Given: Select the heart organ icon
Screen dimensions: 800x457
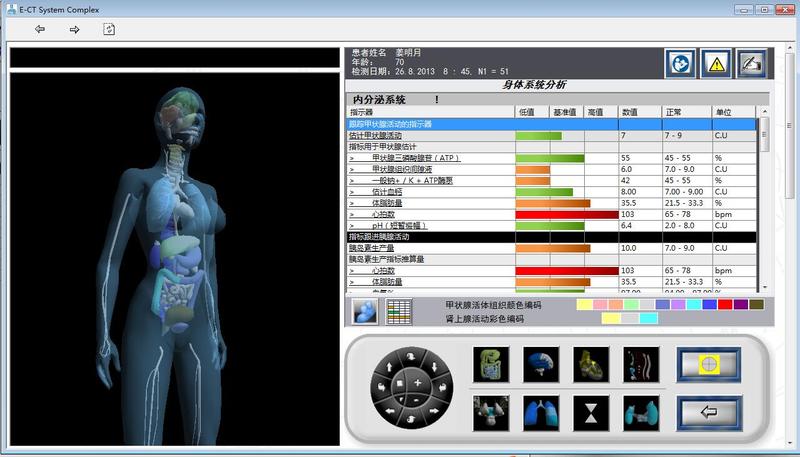Looking at the screenshot, I should (590, 363).
